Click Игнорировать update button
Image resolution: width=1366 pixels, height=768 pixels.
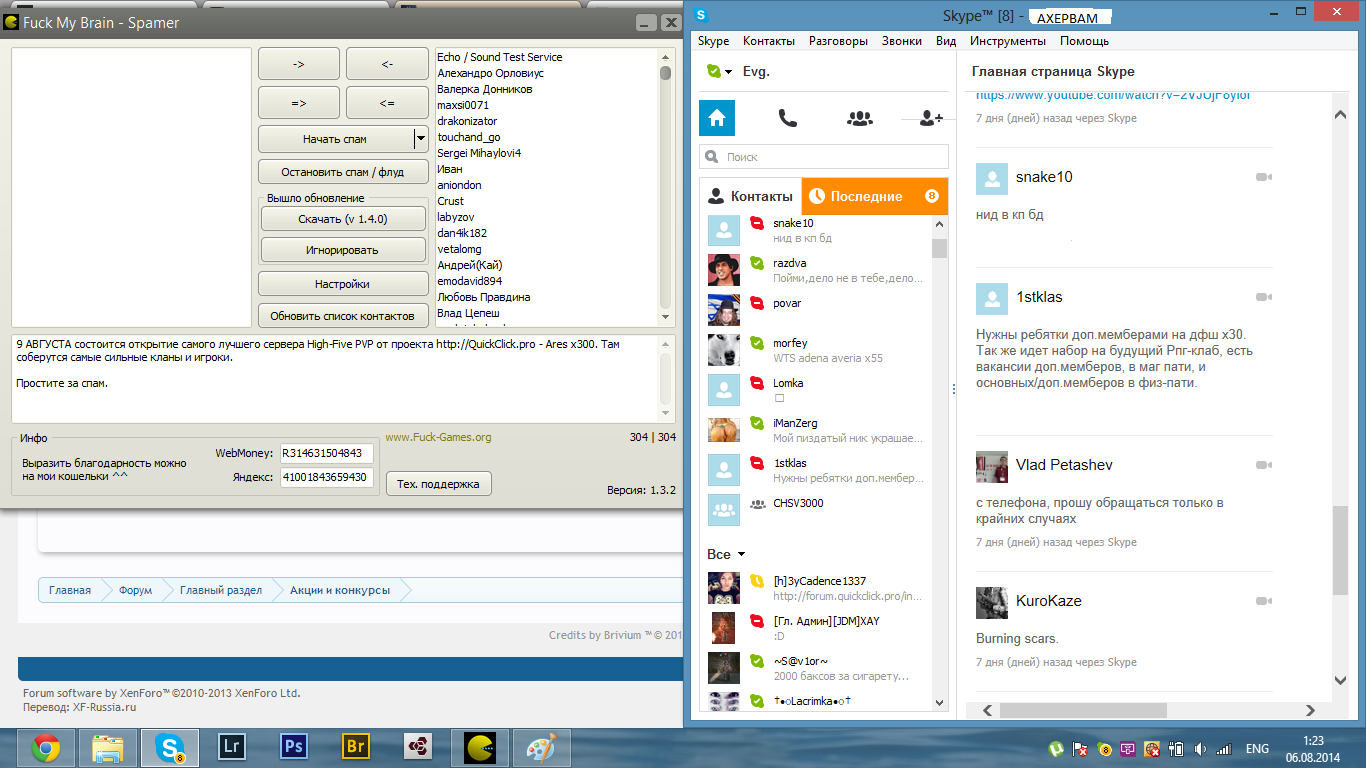point(343,249)
